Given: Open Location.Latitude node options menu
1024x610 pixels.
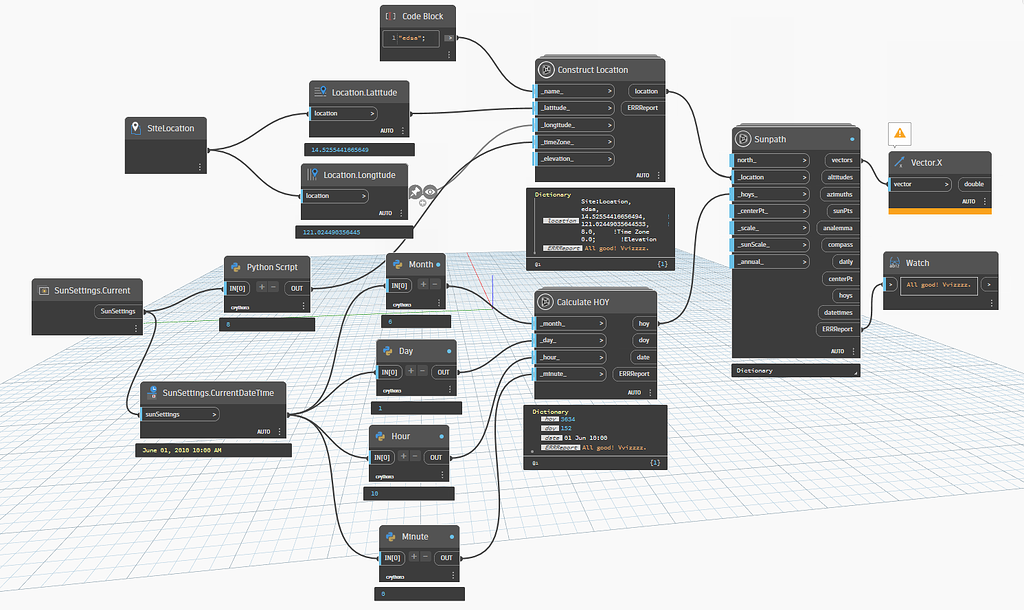Looking at the screenshot, I should (403, 131).
